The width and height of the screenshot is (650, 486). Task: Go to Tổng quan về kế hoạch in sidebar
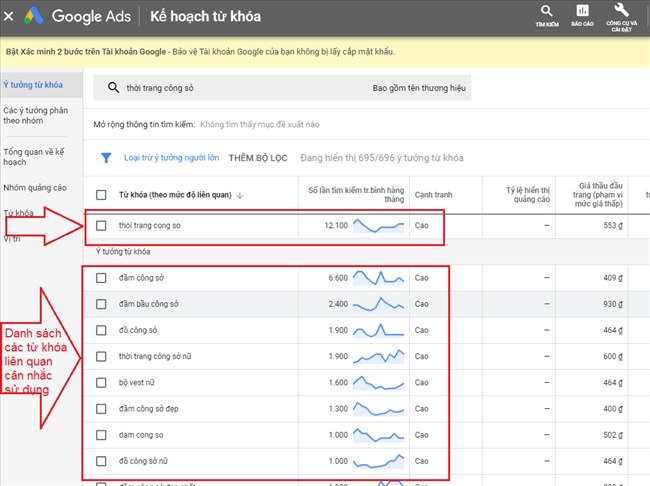[x=33, y=157]
